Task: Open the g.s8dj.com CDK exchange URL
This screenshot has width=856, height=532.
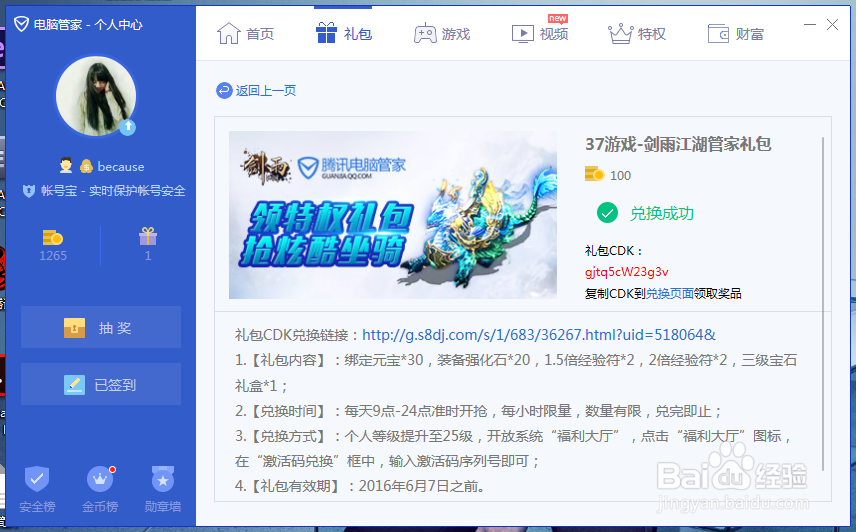Action: coord(539,334)
